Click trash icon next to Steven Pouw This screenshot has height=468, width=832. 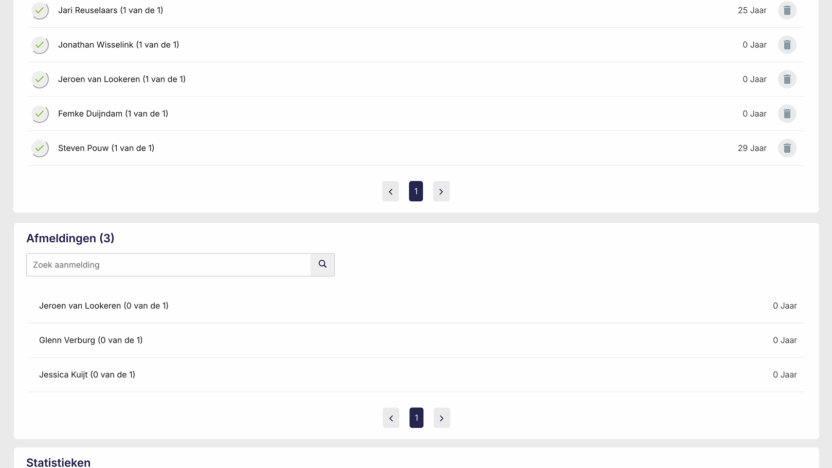tap(787, 148)
